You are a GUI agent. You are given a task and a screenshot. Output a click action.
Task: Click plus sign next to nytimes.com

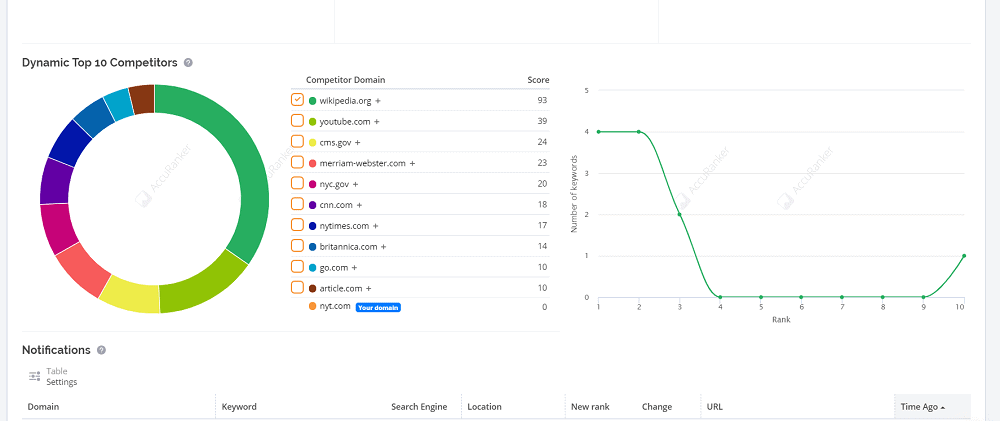click(376, 226)
